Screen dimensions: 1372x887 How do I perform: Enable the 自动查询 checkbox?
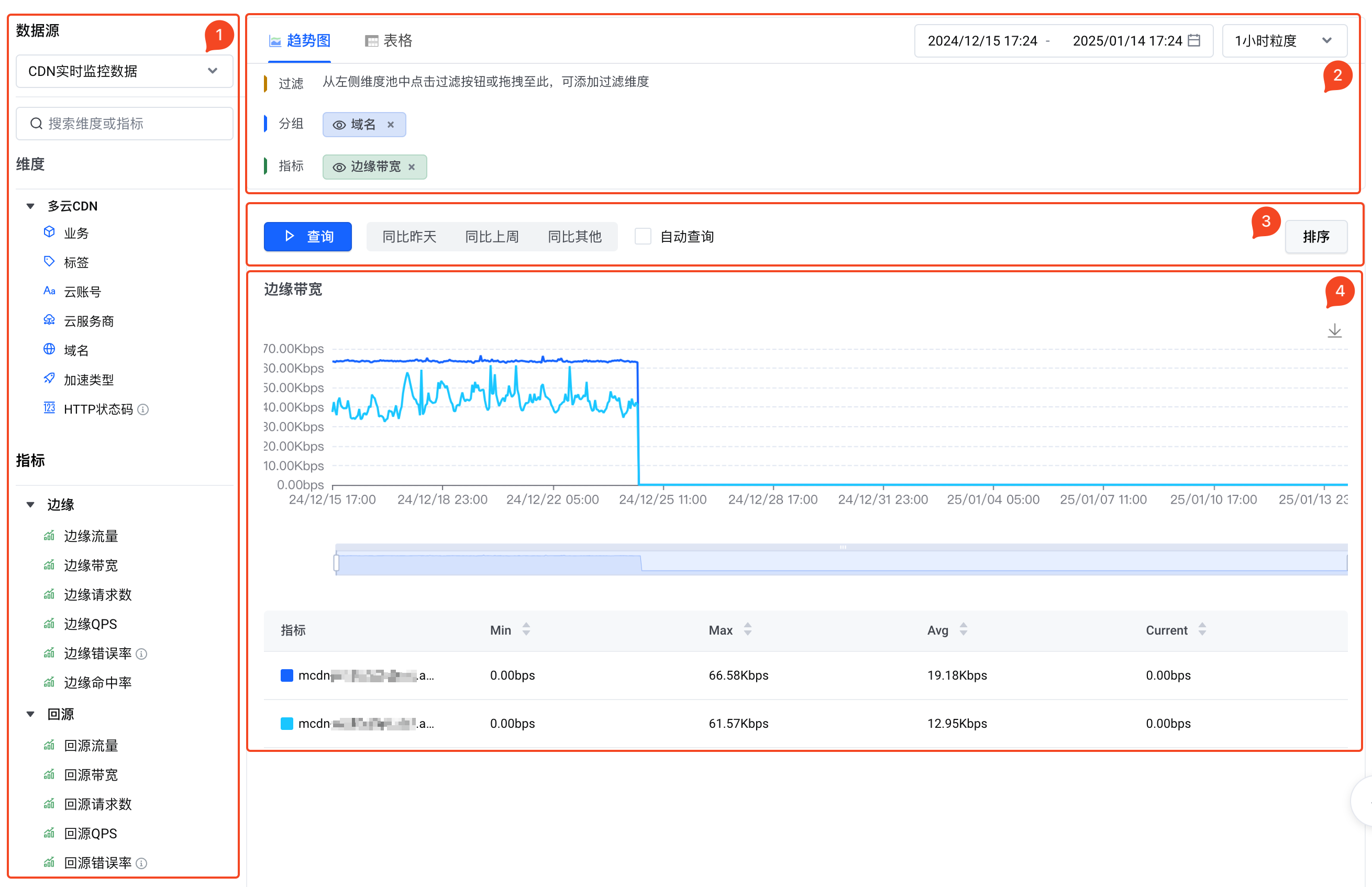[x=643, y=236]
